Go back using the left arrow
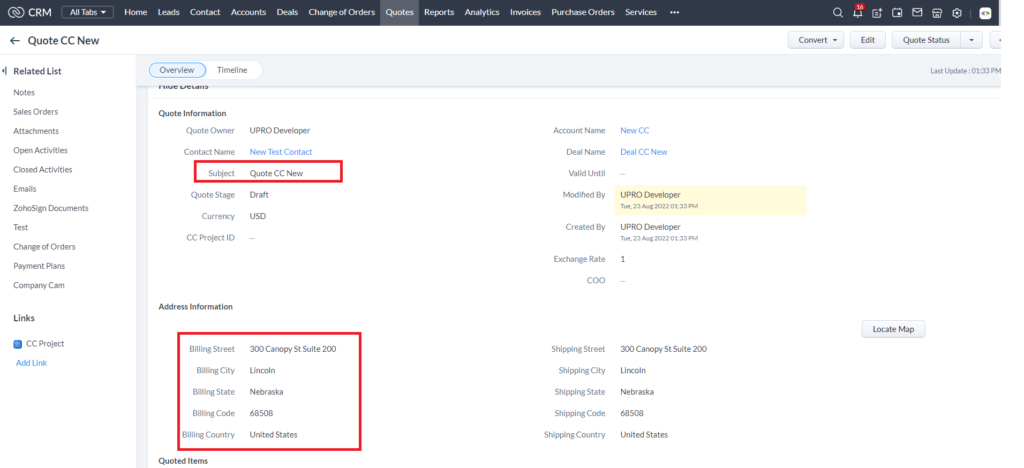This screenshot has height=468, width=1024. pyautogui.click(x=15, y=40)
